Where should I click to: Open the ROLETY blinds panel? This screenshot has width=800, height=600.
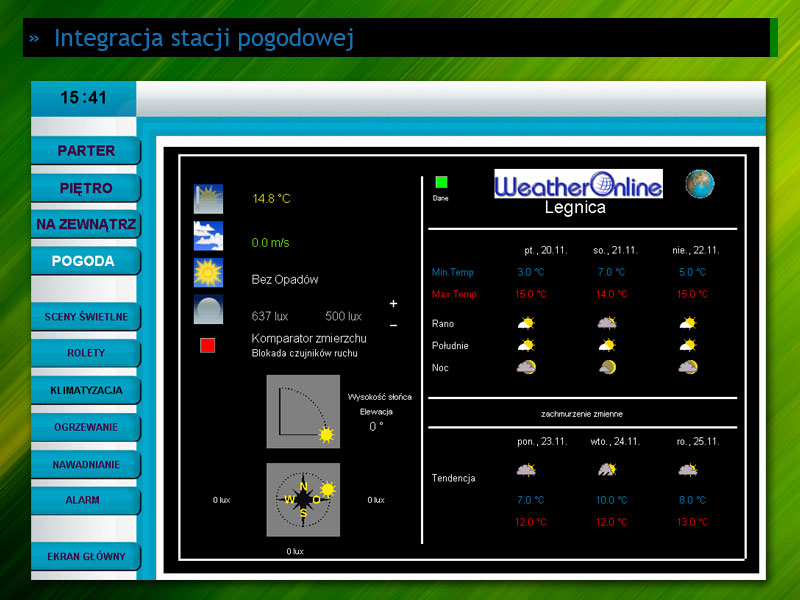86,353
